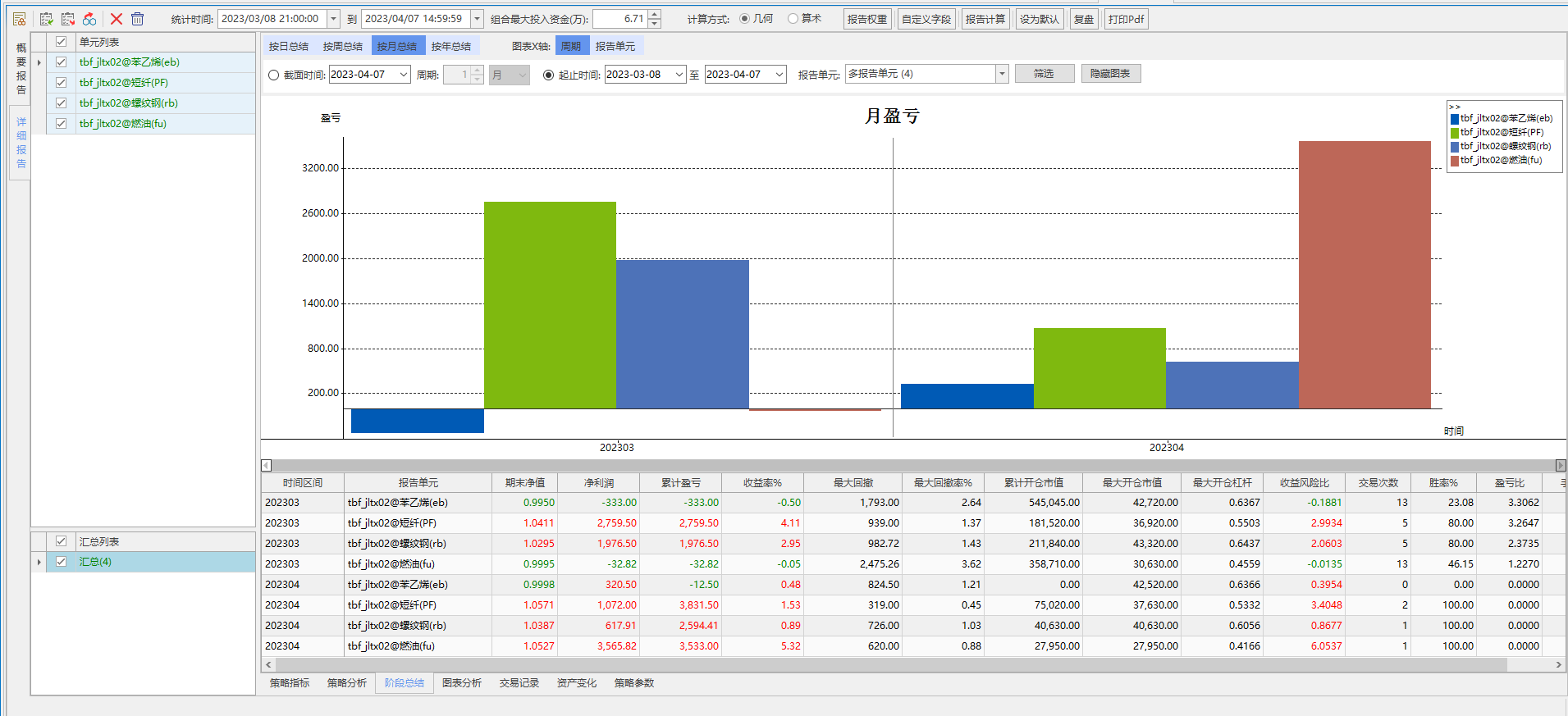Click the blue trash can icon
Image resolution: width=1568 pixels, height=716 pixels.
pyautogui.click(x=138, y=19)
